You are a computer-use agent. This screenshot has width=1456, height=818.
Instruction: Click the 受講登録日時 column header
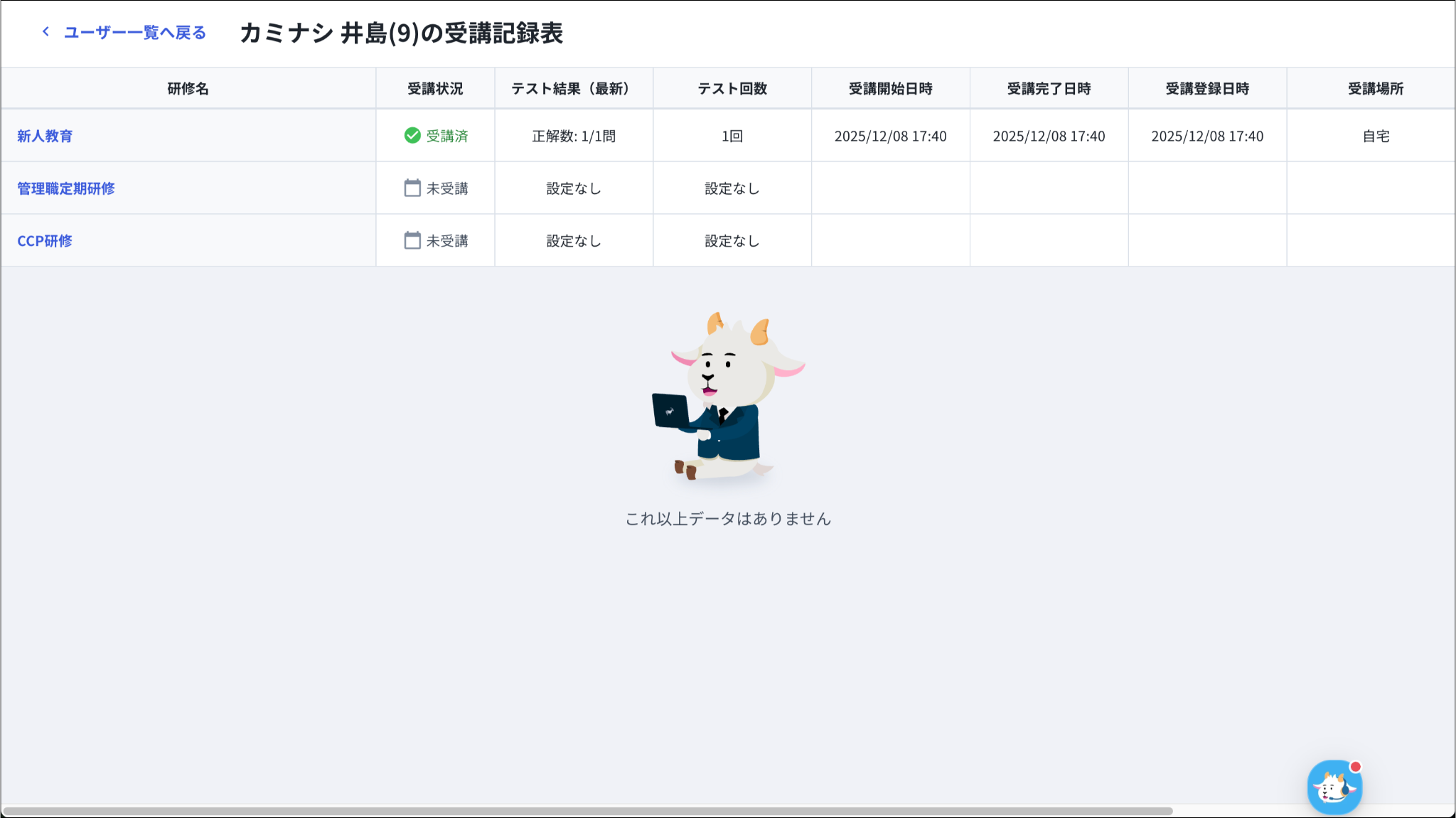1207,89
